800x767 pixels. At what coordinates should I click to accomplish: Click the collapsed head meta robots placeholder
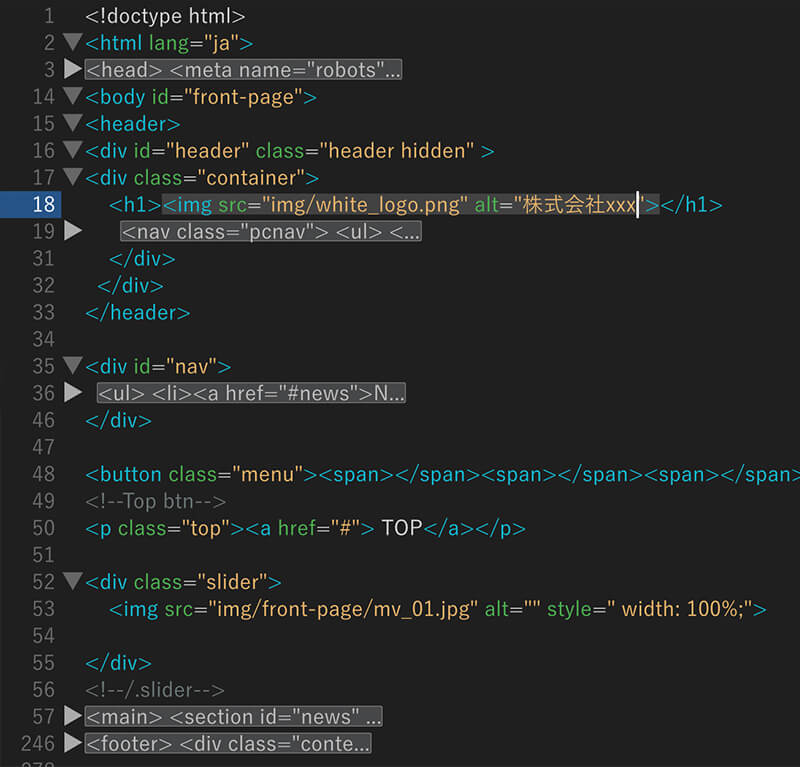(243, 70)
